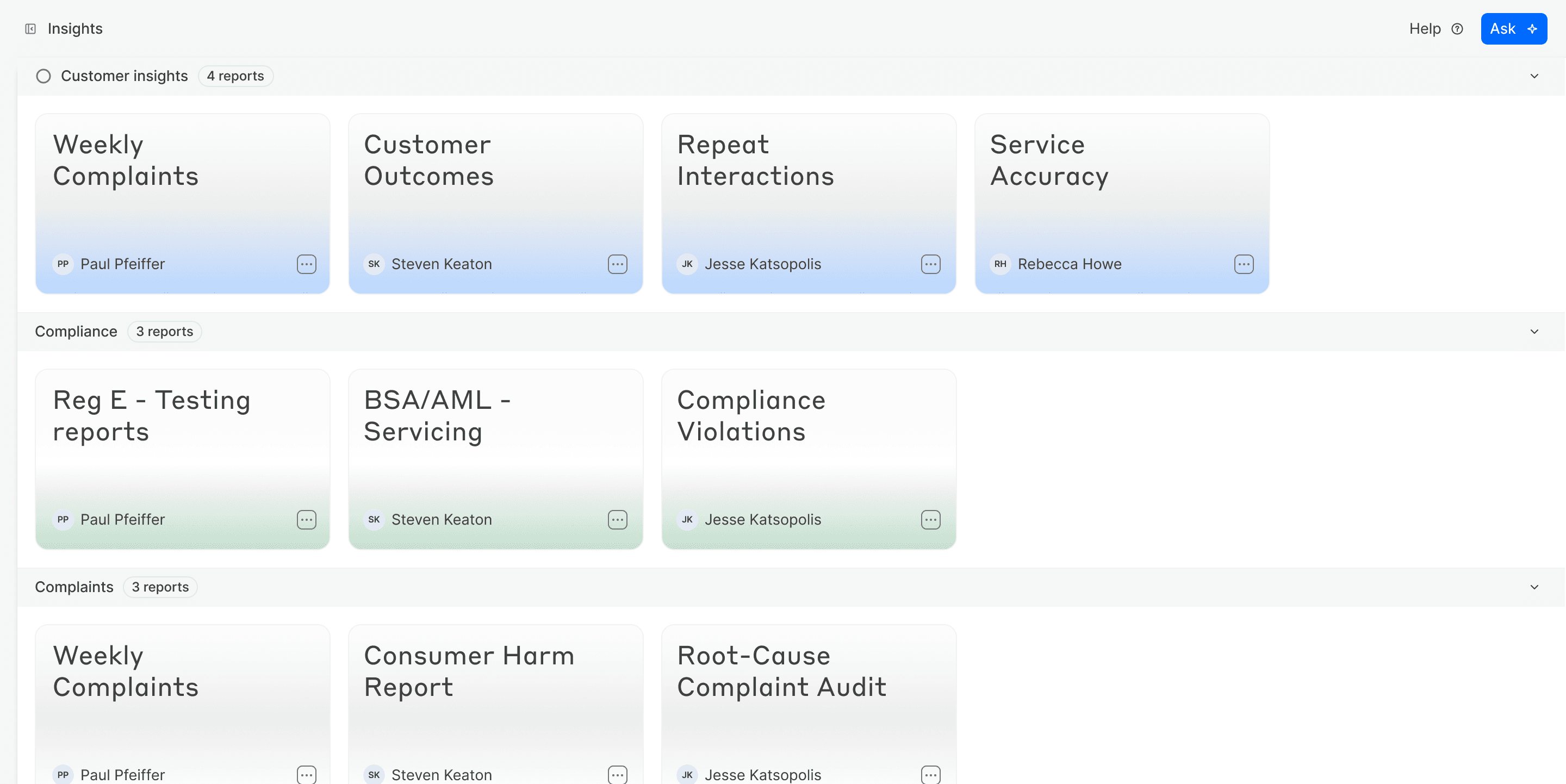Open the Root-Cause Complaint Audit card
Screen dimensions: 1566x784
(x=808, y=699)
